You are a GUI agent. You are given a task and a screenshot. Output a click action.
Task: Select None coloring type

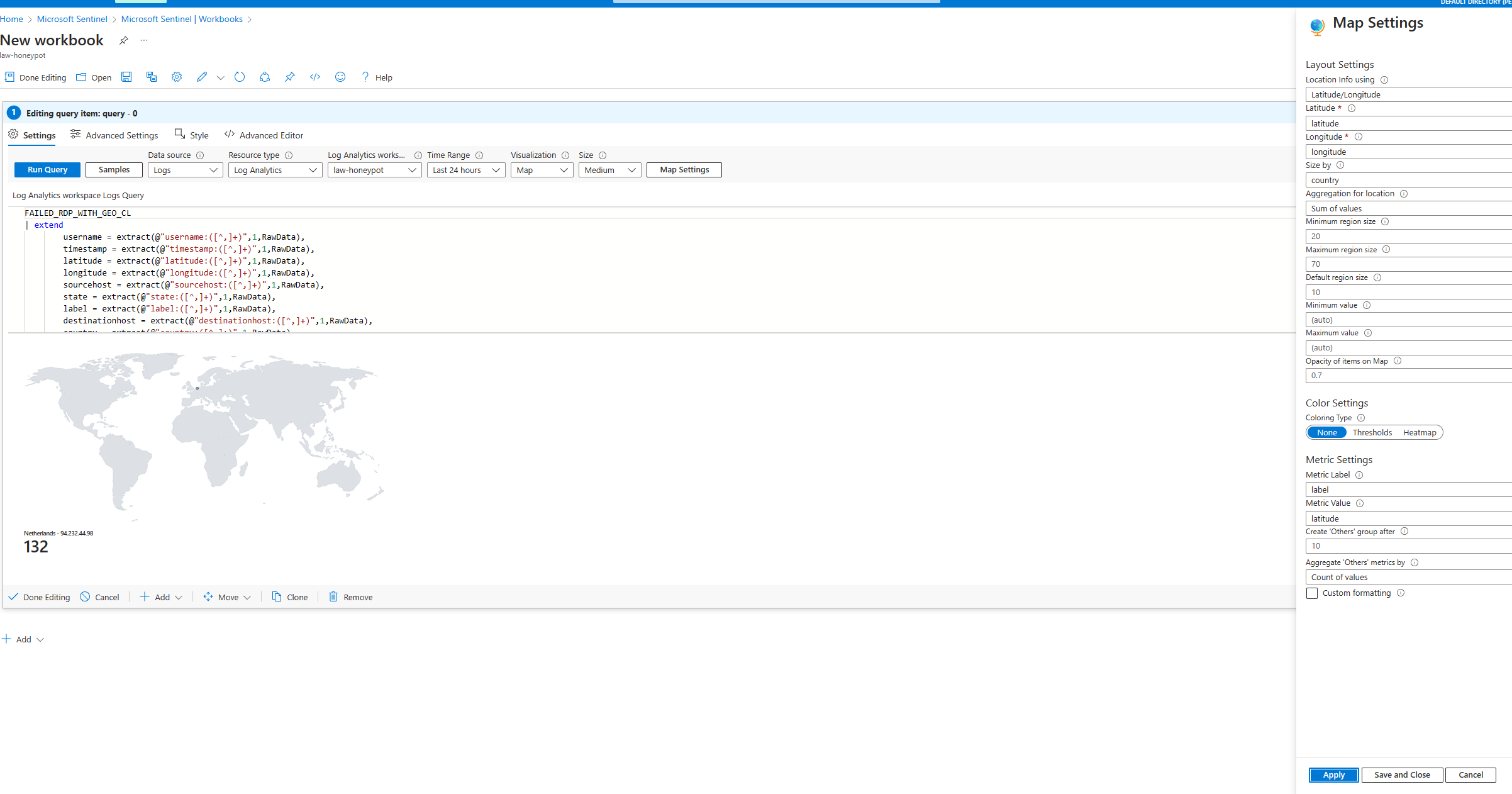[x=1326, y=432]
